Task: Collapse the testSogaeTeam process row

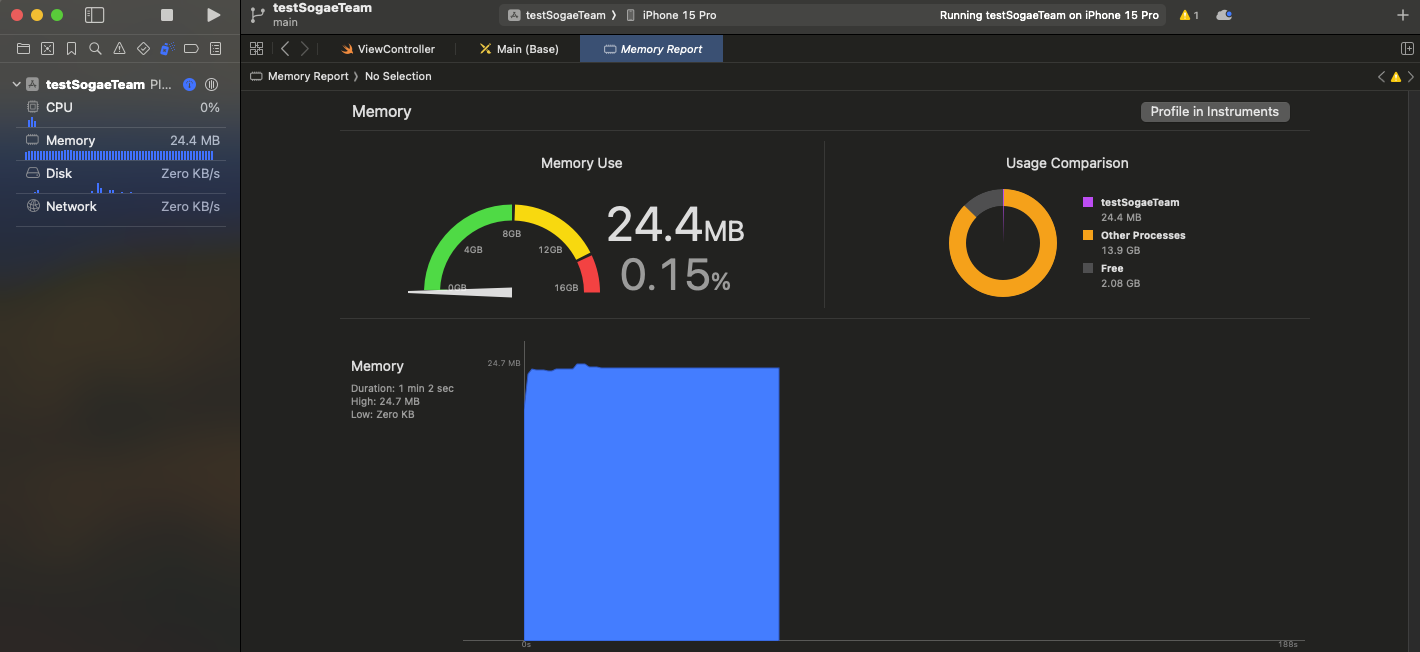Action: click(x=16, y=85)
